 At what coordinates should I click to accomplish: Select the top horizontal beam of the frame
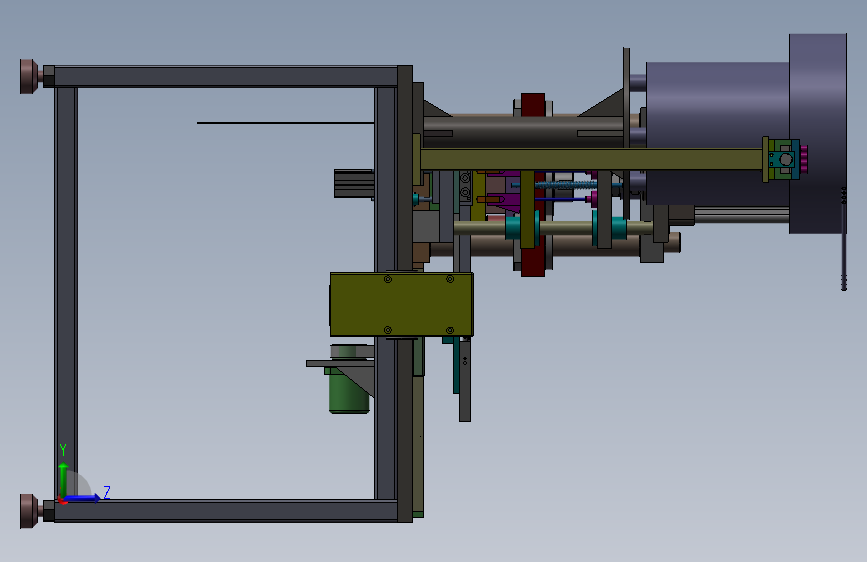point(226,76)
